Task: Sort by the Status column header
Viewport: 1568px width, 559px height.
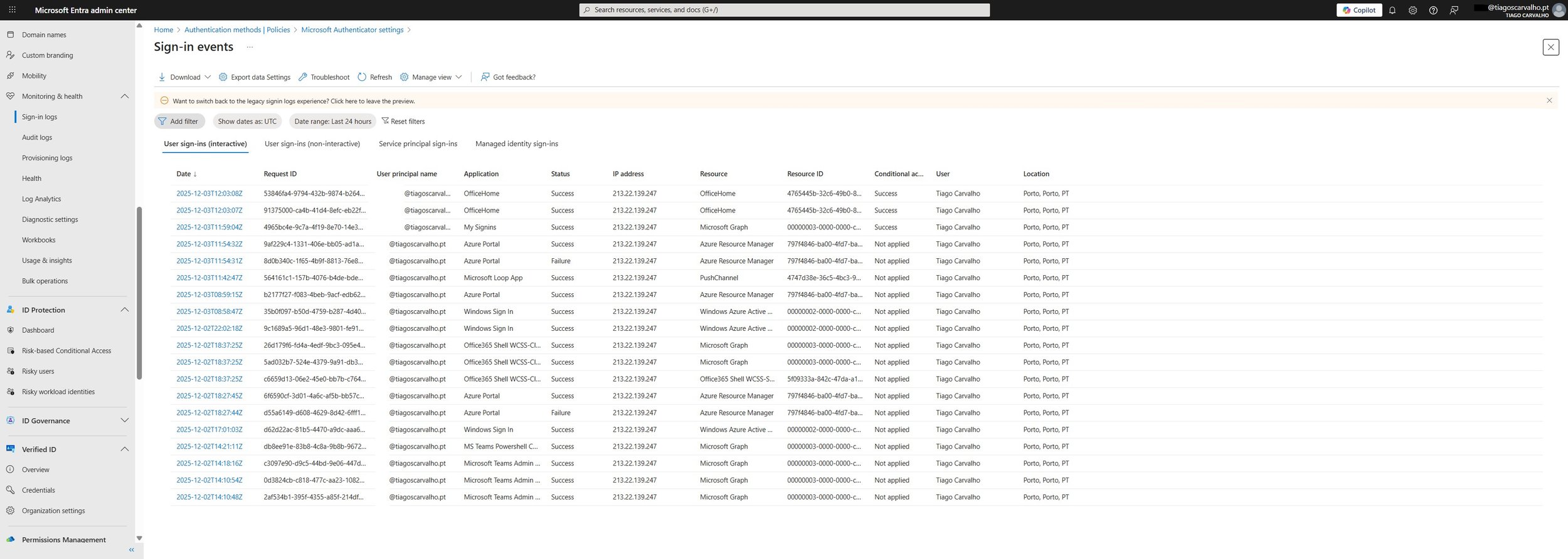Action: pyautogui.click(x=560, y=174)
